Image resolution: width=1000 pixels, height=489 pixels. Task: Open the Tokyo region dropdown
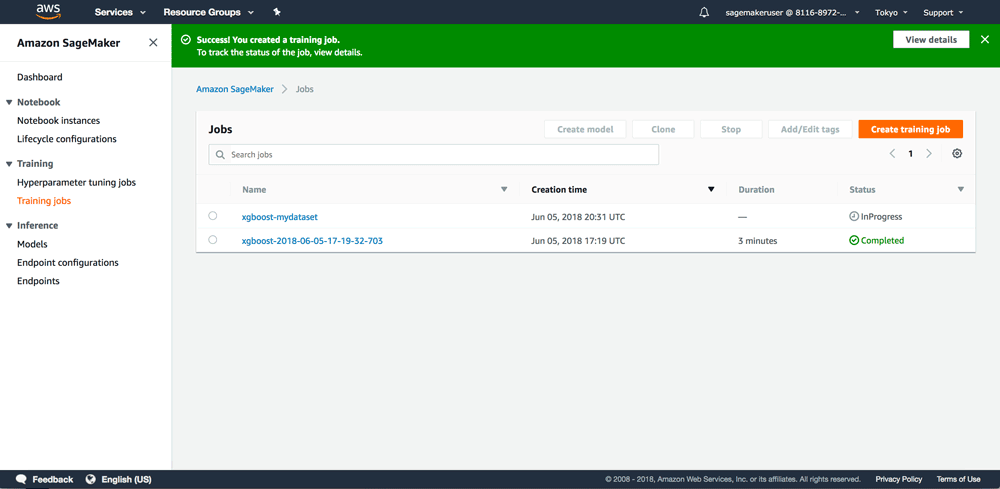click(892, 13)
